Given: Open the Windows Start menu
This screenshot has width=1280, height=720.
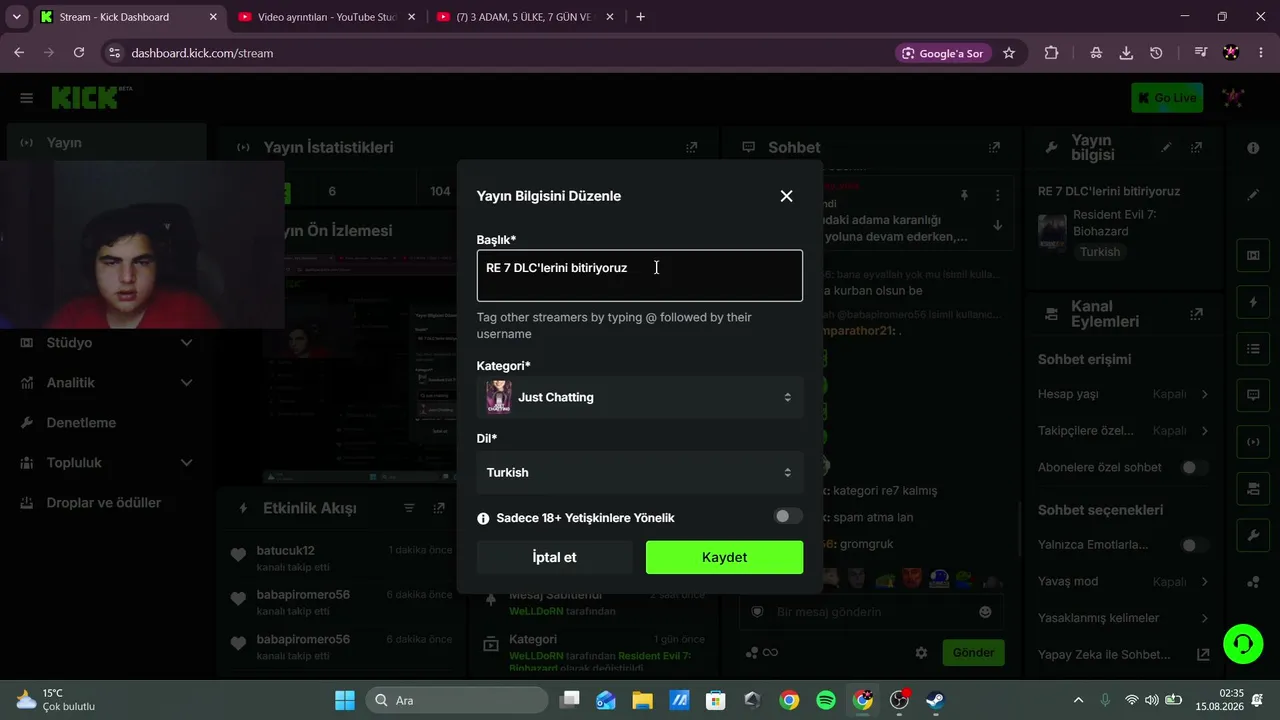Looking at the screenshot, I should click(x=344, y=700).
